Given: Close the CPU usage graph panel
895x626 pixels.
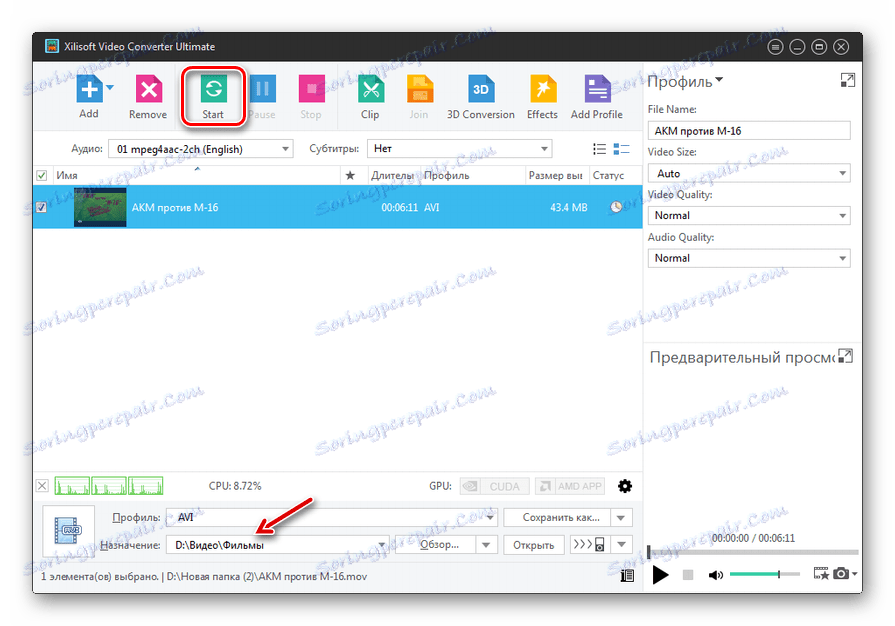Looking at the screenshot, I should (x=42, y=486).
